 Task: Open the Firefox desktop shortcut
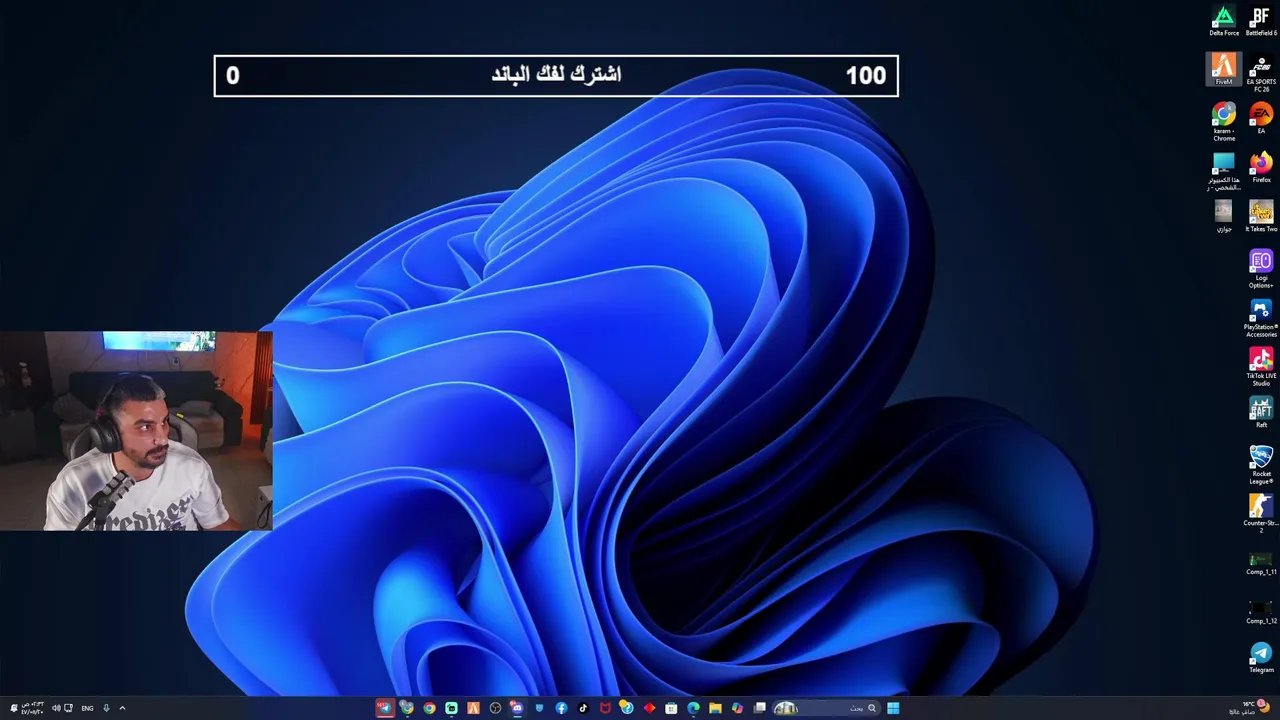point(1261,167)
